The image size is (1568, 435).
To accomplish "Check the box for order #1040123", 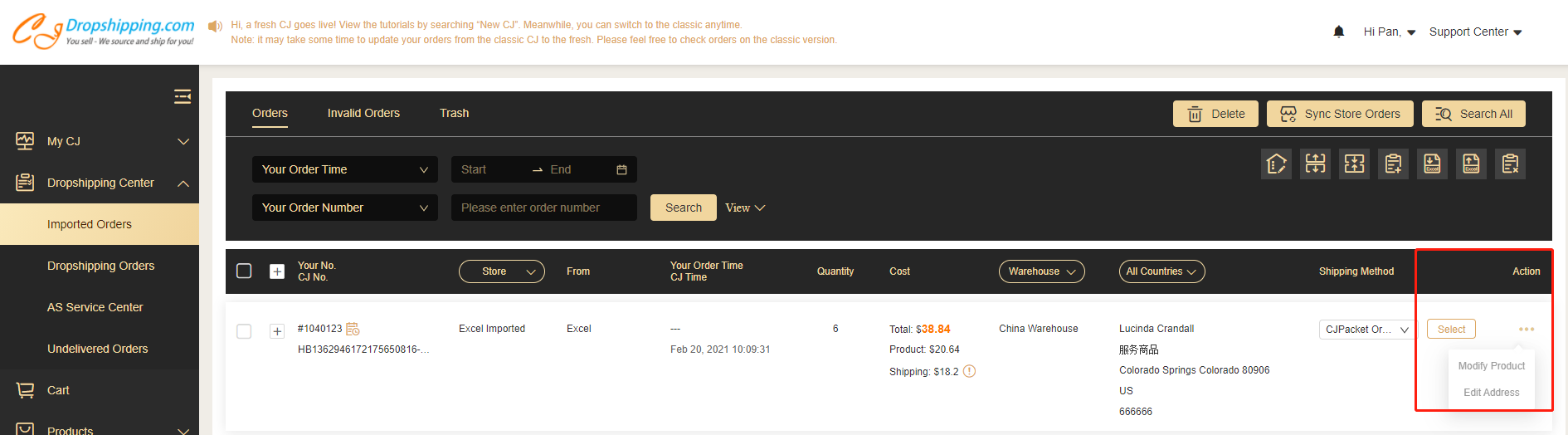I will pos(244,331).
